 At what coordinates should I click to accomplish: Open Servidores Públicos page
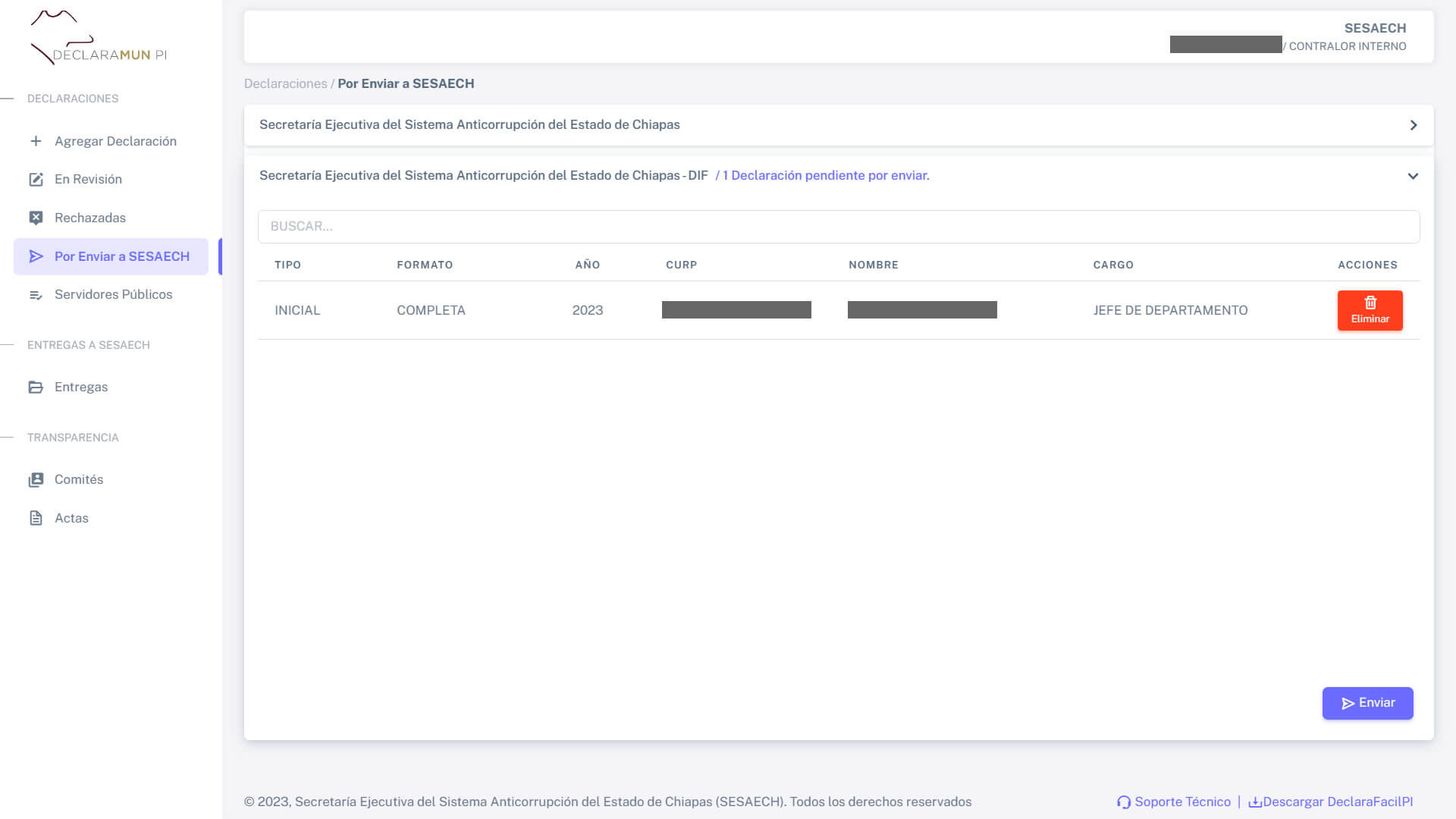point(111,295)
